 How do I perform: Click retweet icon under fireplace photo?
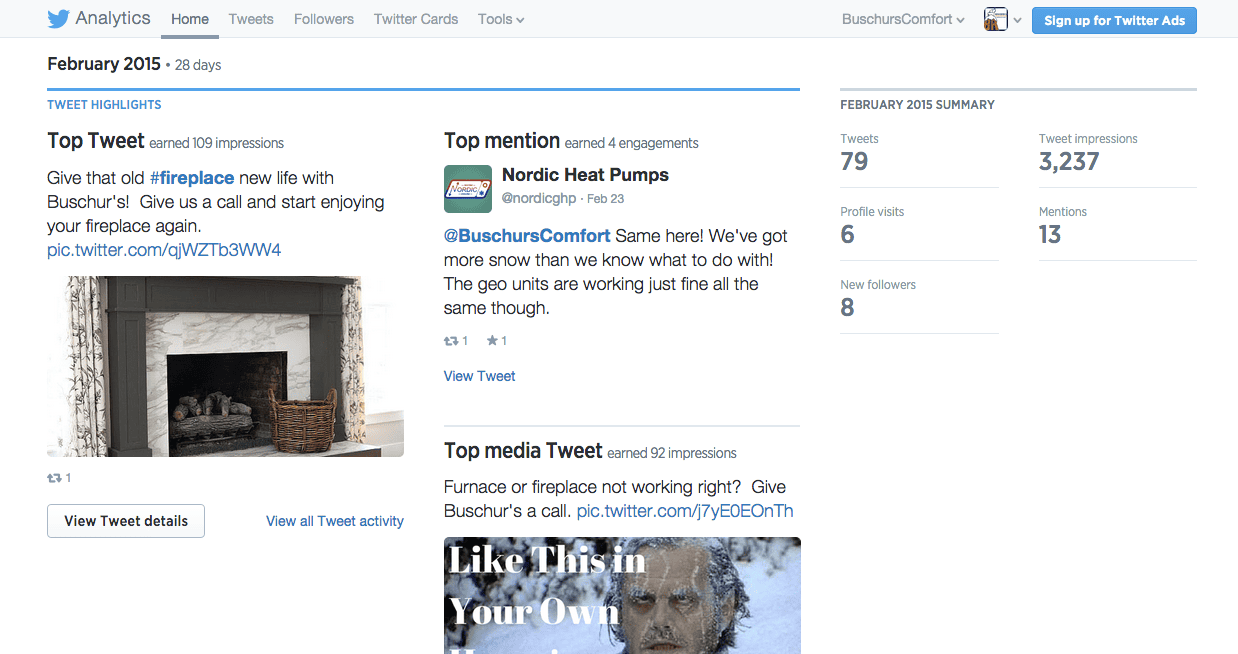click(x=55, y=478)
